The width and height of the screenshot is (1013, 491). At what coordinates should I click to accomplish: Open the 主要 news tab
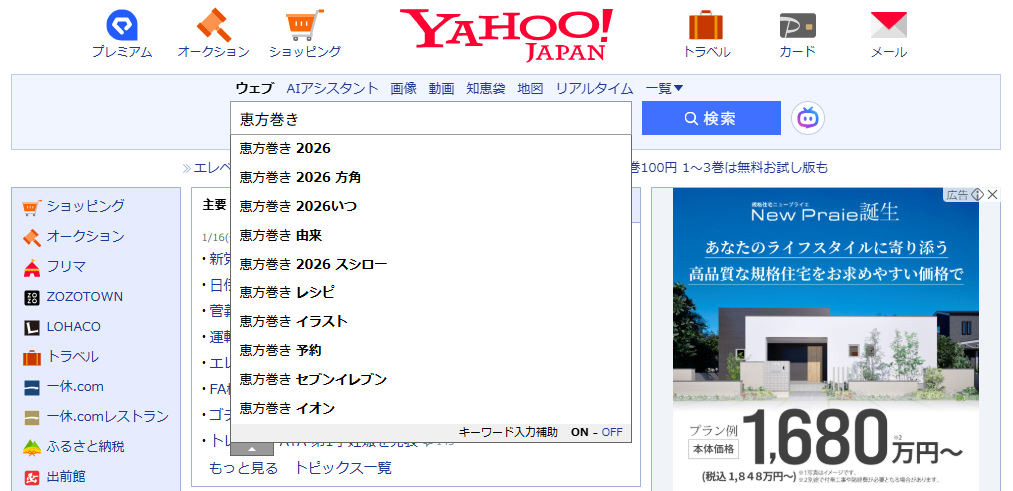214,205
